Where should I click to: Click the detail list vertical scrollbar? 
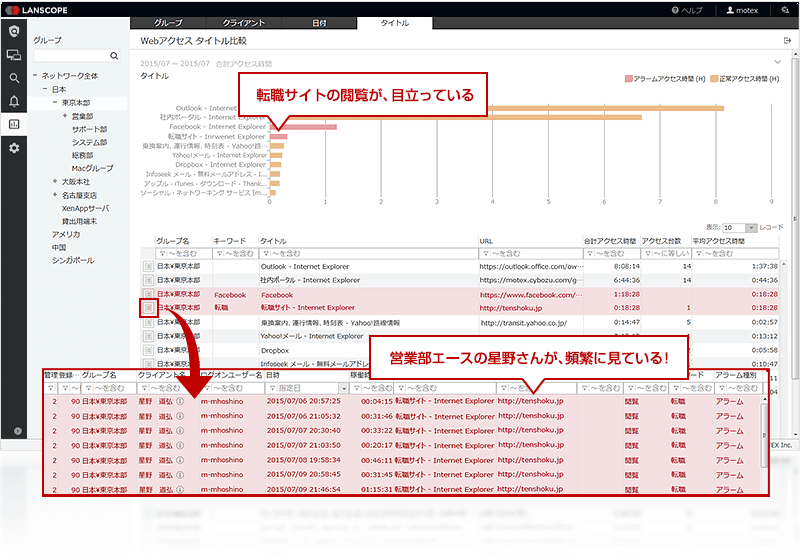click(x=764, y=435)
